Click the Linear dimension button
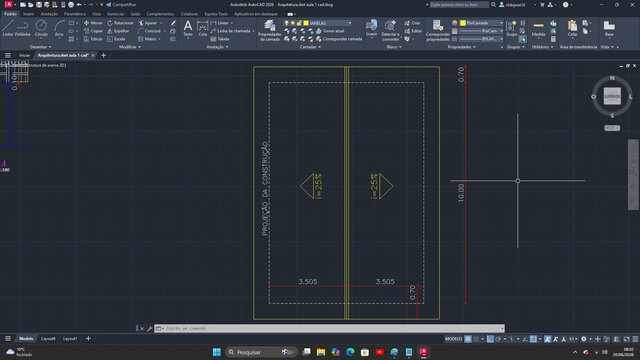Image resolution: width=640 pixels, height=360 pixels. point(220,23)
